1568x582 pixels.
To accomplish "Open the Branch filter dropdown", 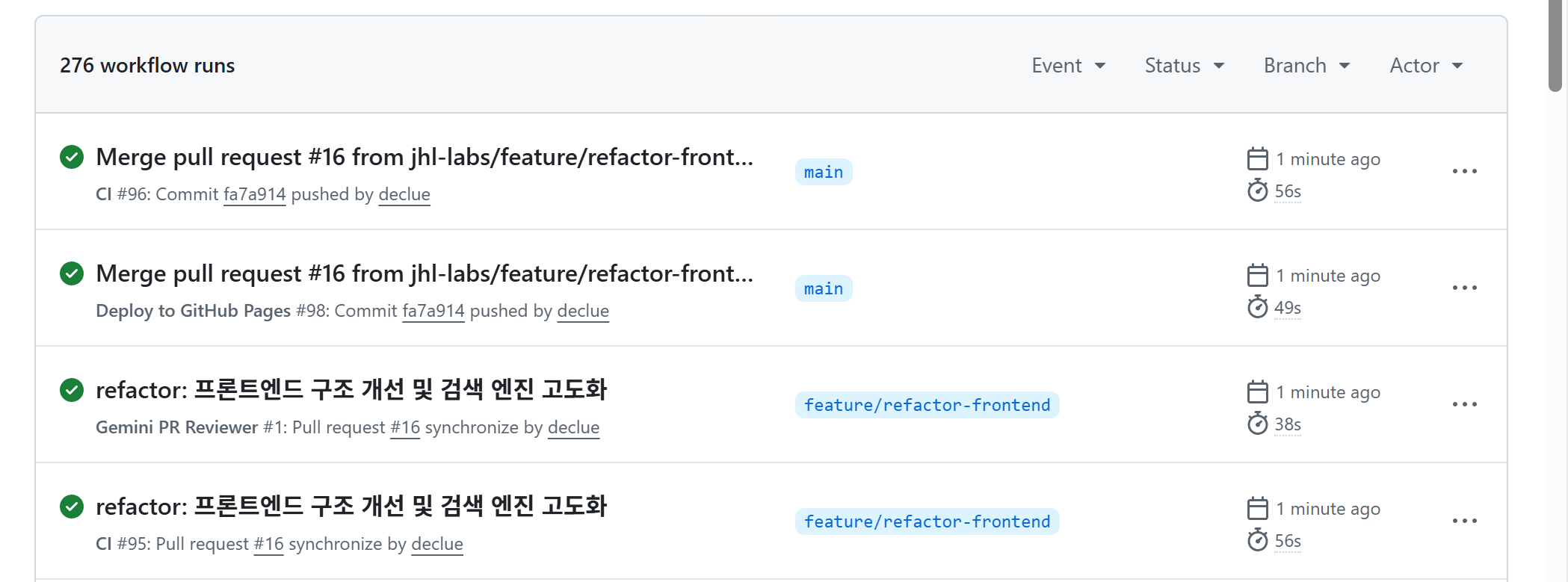I will [1306, 66].
